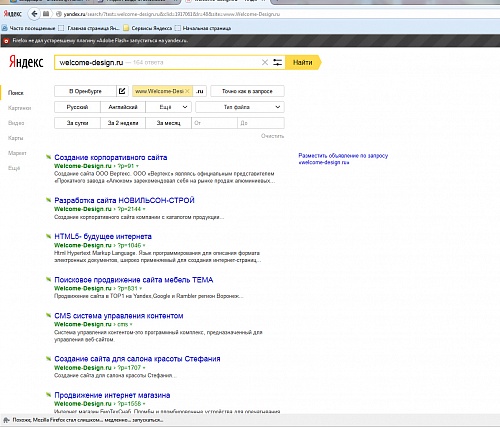The image size is (500, 427).
Task: Toggle the 'За 2 недели' time filter
Action: point(123,123)
